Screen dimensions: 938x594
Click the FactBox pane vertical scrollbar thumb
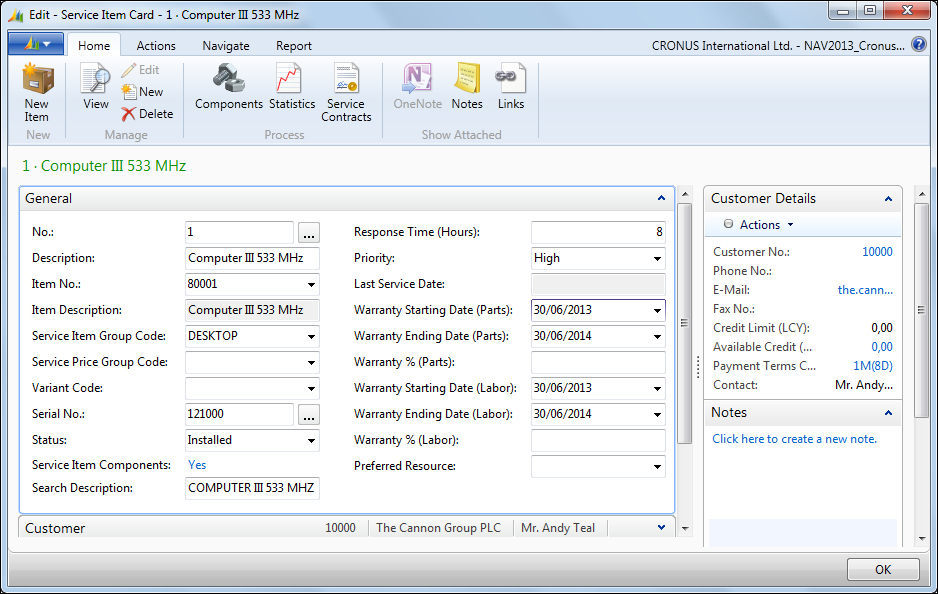pos(921,310)
